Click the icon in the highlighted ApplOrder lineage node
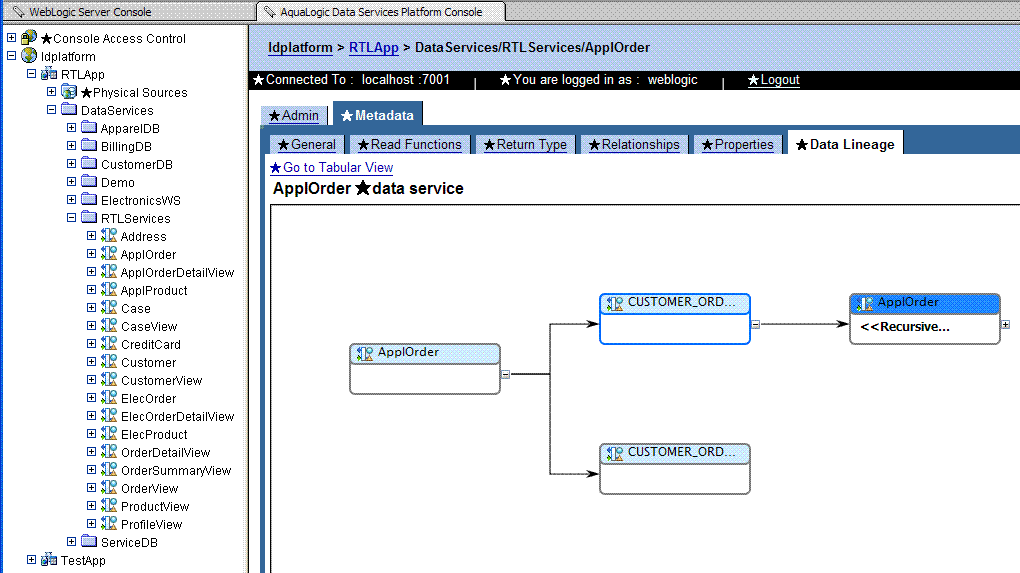Image resolution: width=1020 pixels, height=573 pixels. 864,303
